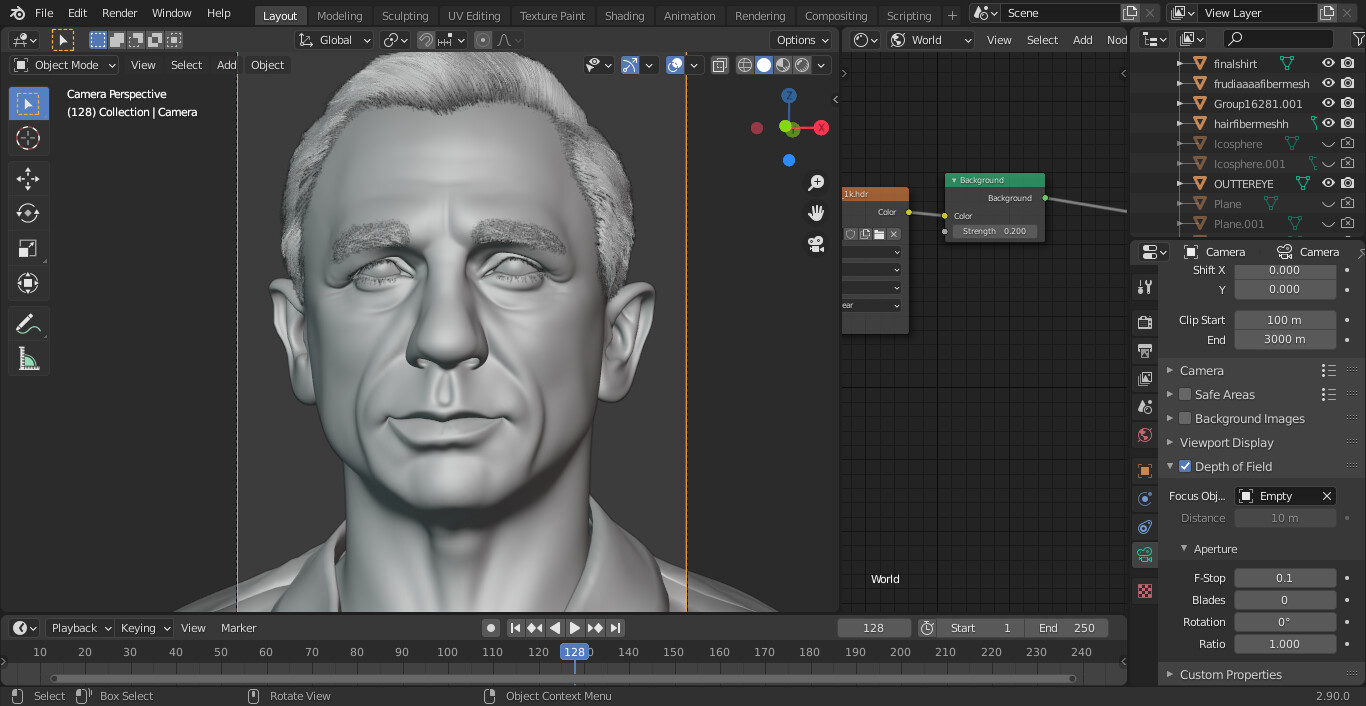Switch to material preview shading
The height and width of the screenshot is (706, 1366).
783,65
